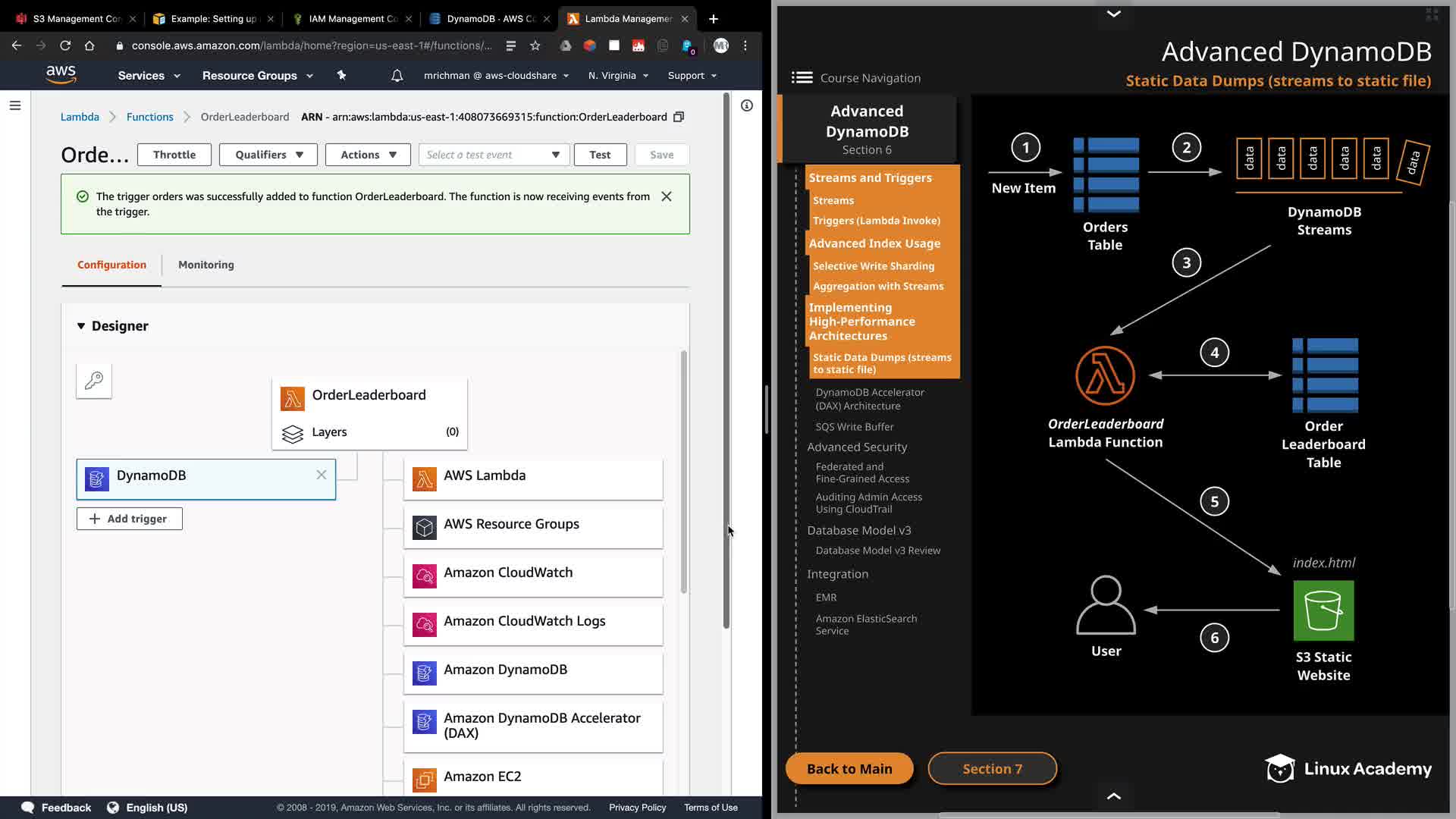Click the Add trigger button

[130, 519]
